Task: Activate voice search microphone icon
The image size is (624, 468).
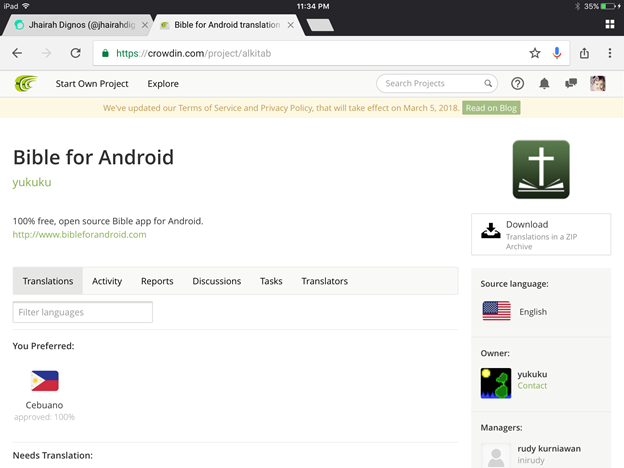Action: click(x=557, y=53)
